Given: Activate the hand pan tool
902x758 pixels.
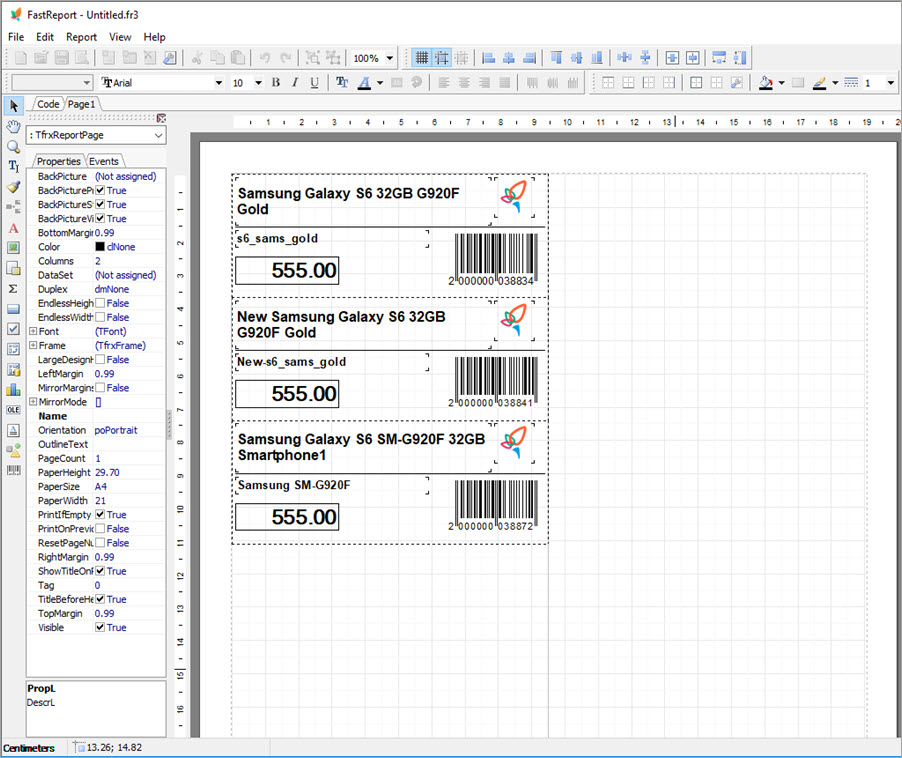Looking at the screenshot, I should [14, 127].
